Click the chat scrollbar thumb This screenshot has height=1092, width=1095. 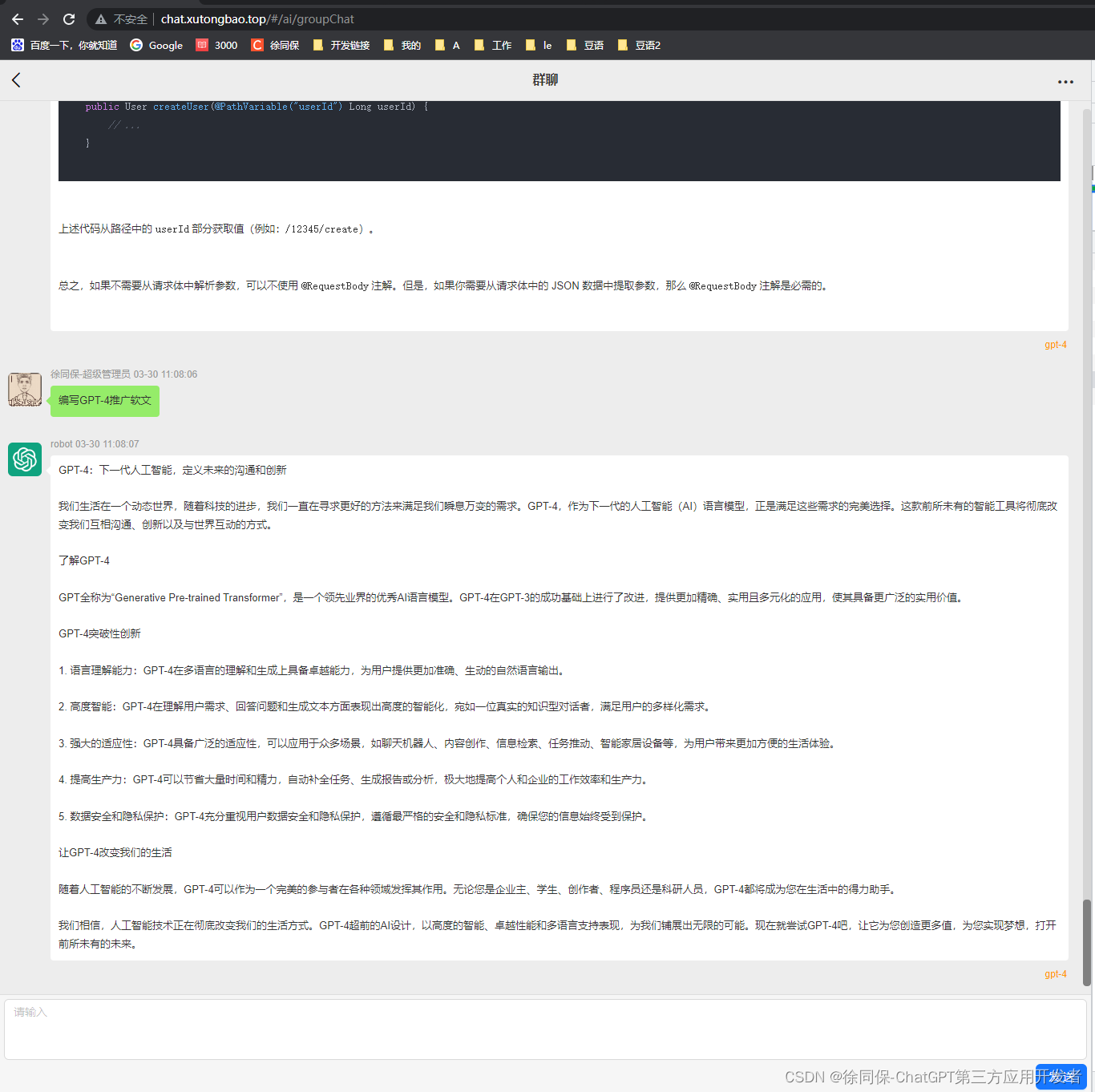tap(1087, 943)
